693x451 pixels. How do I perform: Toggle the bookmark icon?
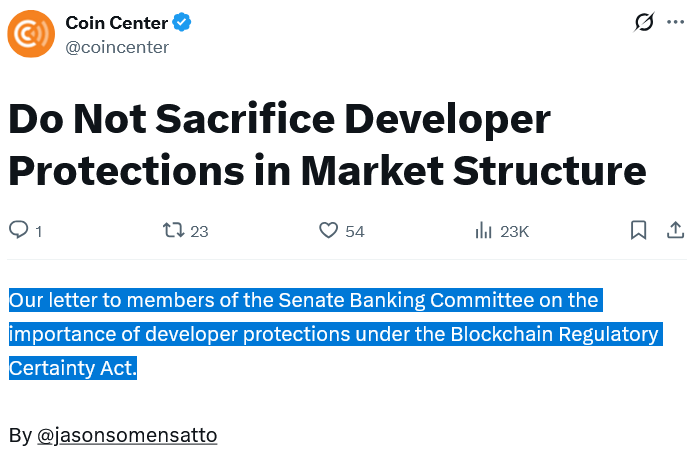pos(638,231)
